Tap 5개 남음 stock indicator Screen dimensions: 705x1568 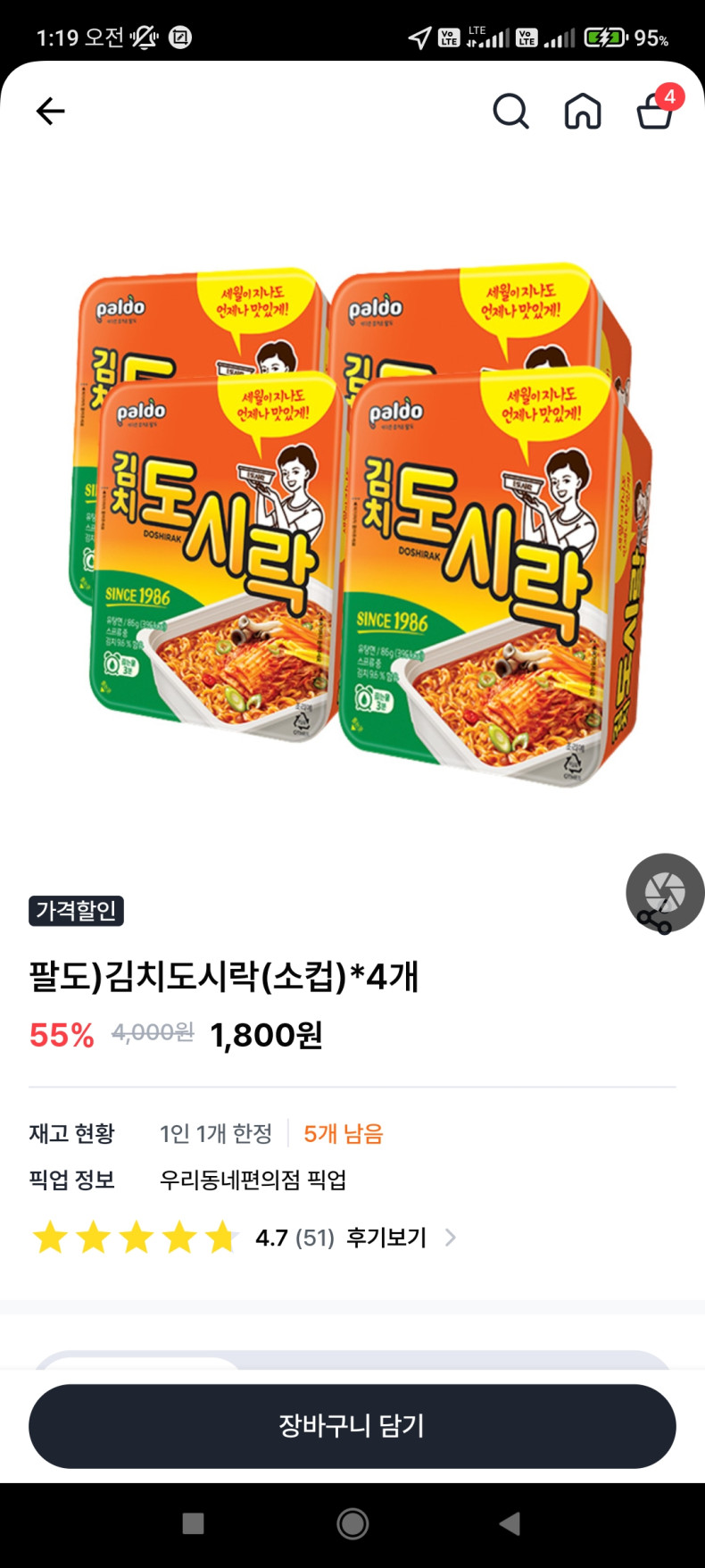pos(344,1134)
